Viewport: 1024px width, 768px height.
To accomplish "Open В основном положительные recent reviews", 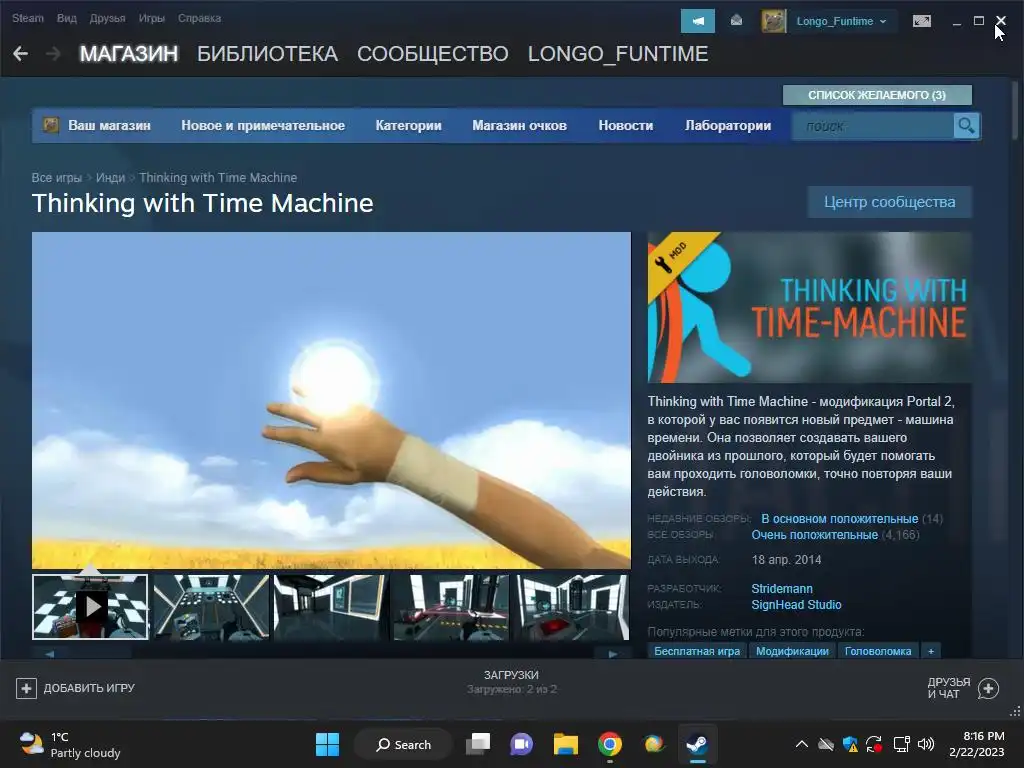I will [840, 519].
